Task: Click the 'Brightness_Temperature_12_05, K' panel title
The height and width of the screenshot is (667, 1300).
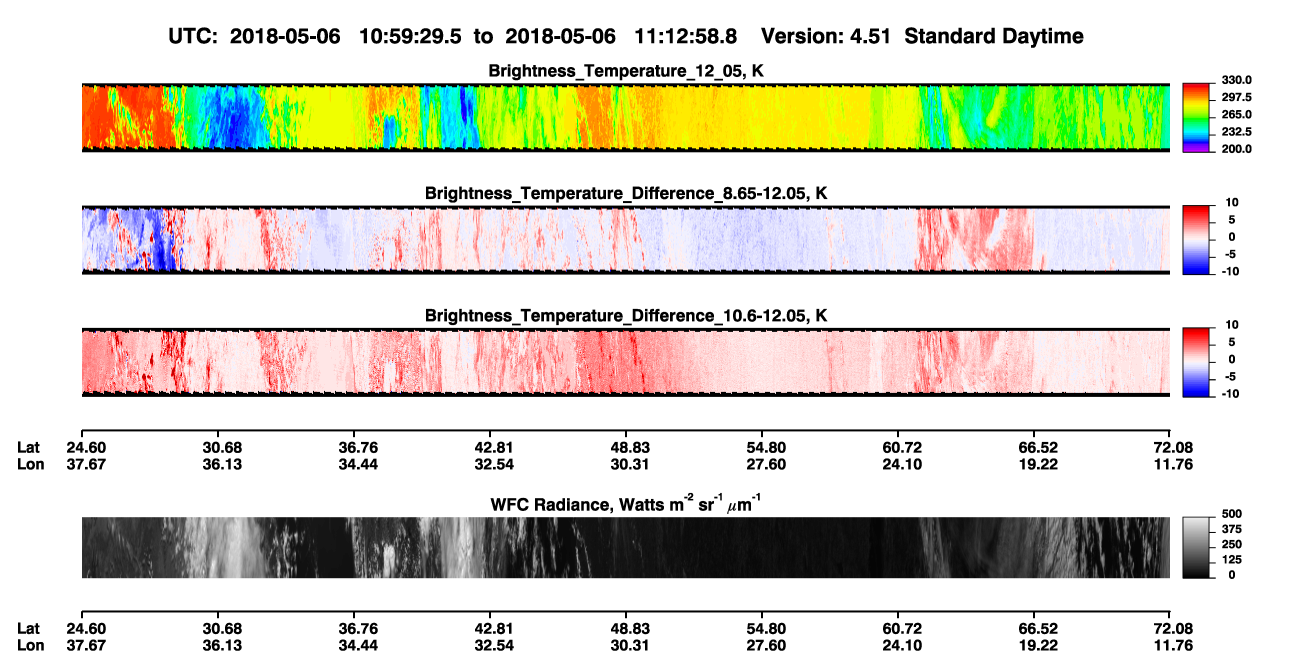Action: tap(626, 71)
